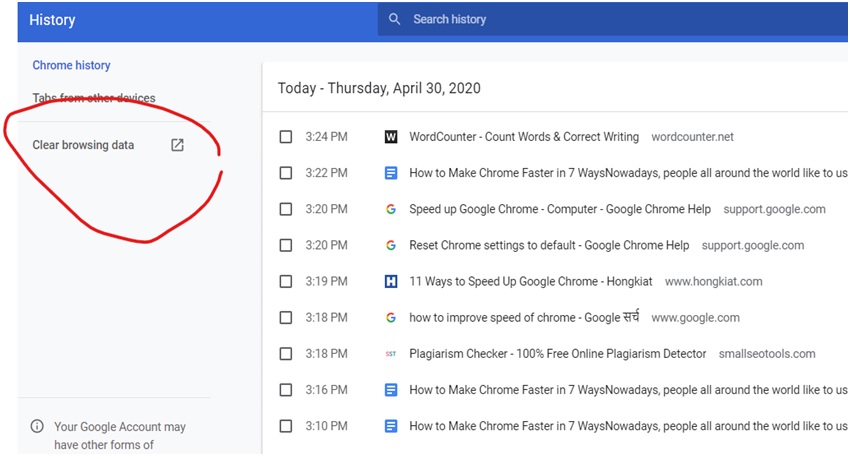Click smallseotools favicon for Plagiarism Checker

point(391,354)
